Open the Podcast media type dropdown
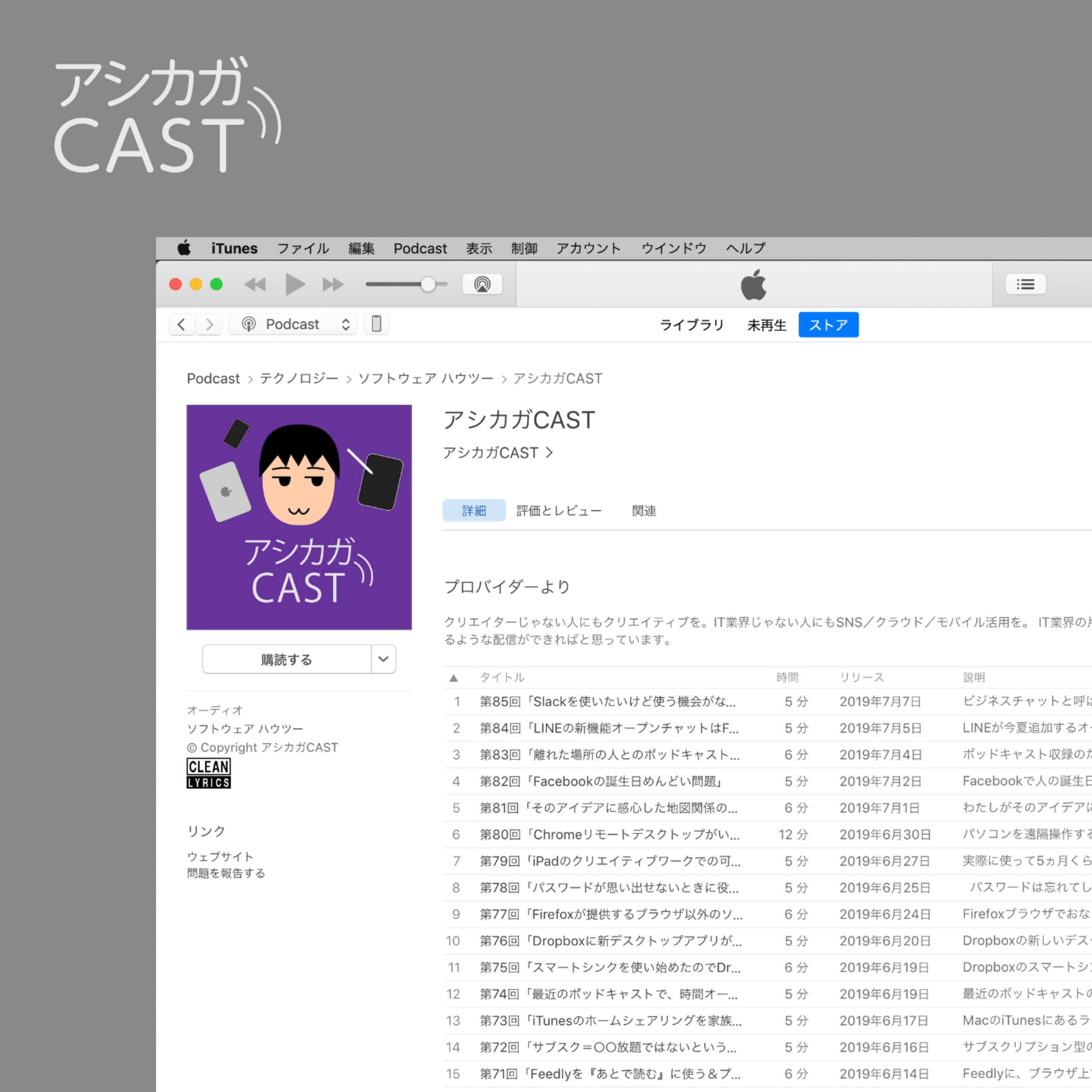Viewport: 1092px width, 1092px height. tap(293, 324)
